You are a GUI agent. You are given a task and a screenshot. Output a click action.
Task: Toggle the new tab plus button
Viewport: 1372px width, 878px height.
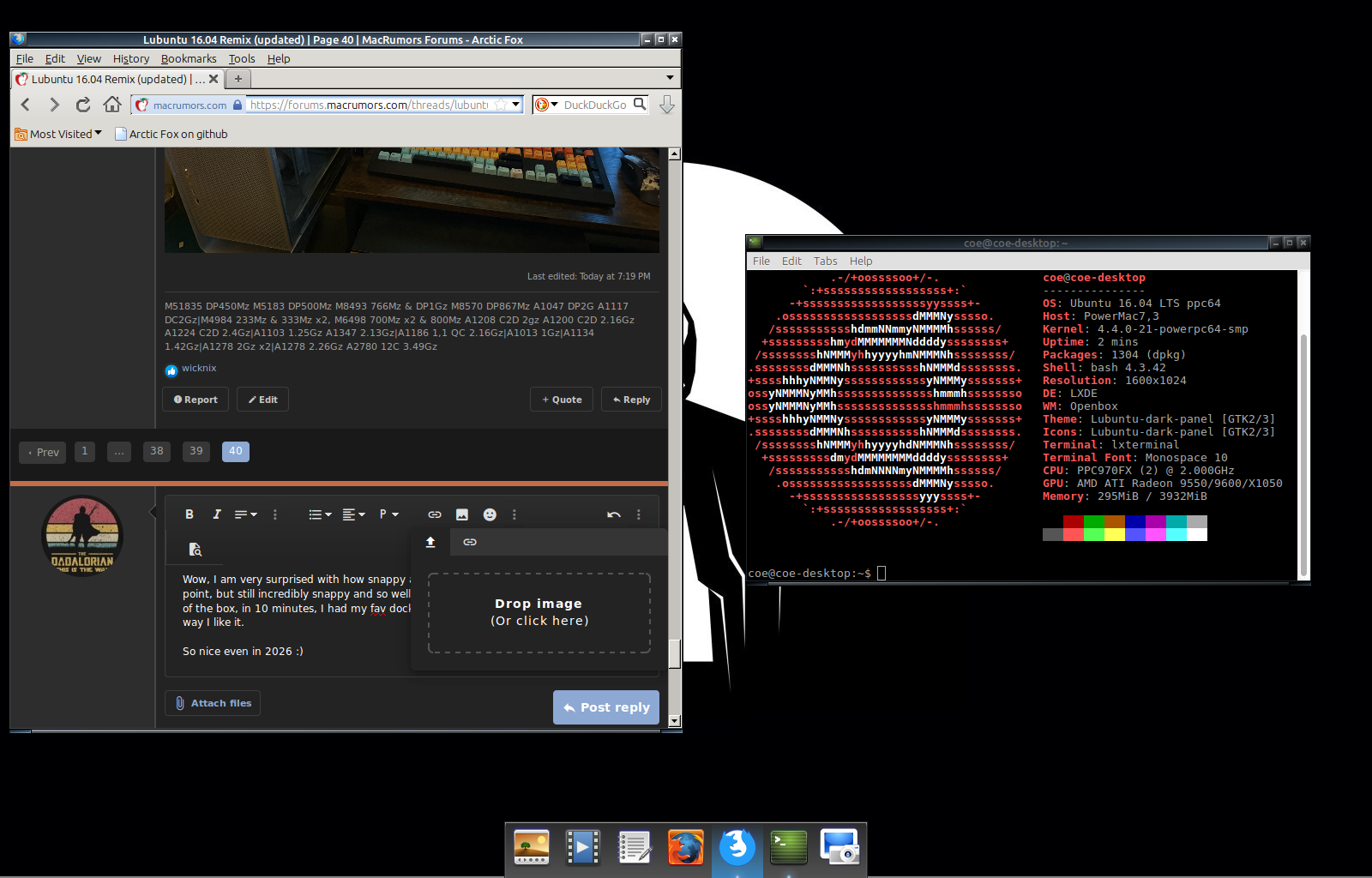pos(238,78)
